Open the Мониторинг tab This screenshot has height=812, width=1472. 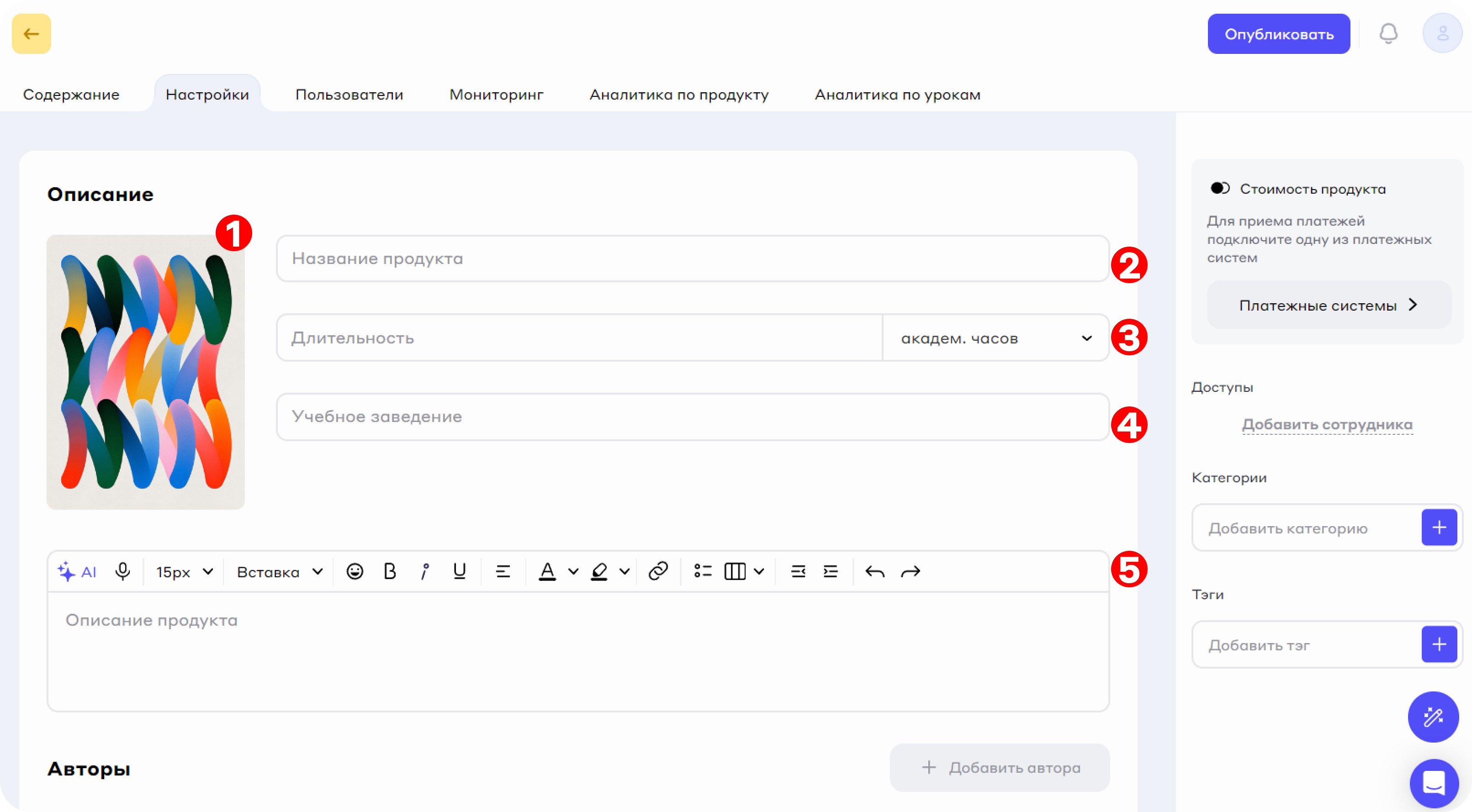496,94
